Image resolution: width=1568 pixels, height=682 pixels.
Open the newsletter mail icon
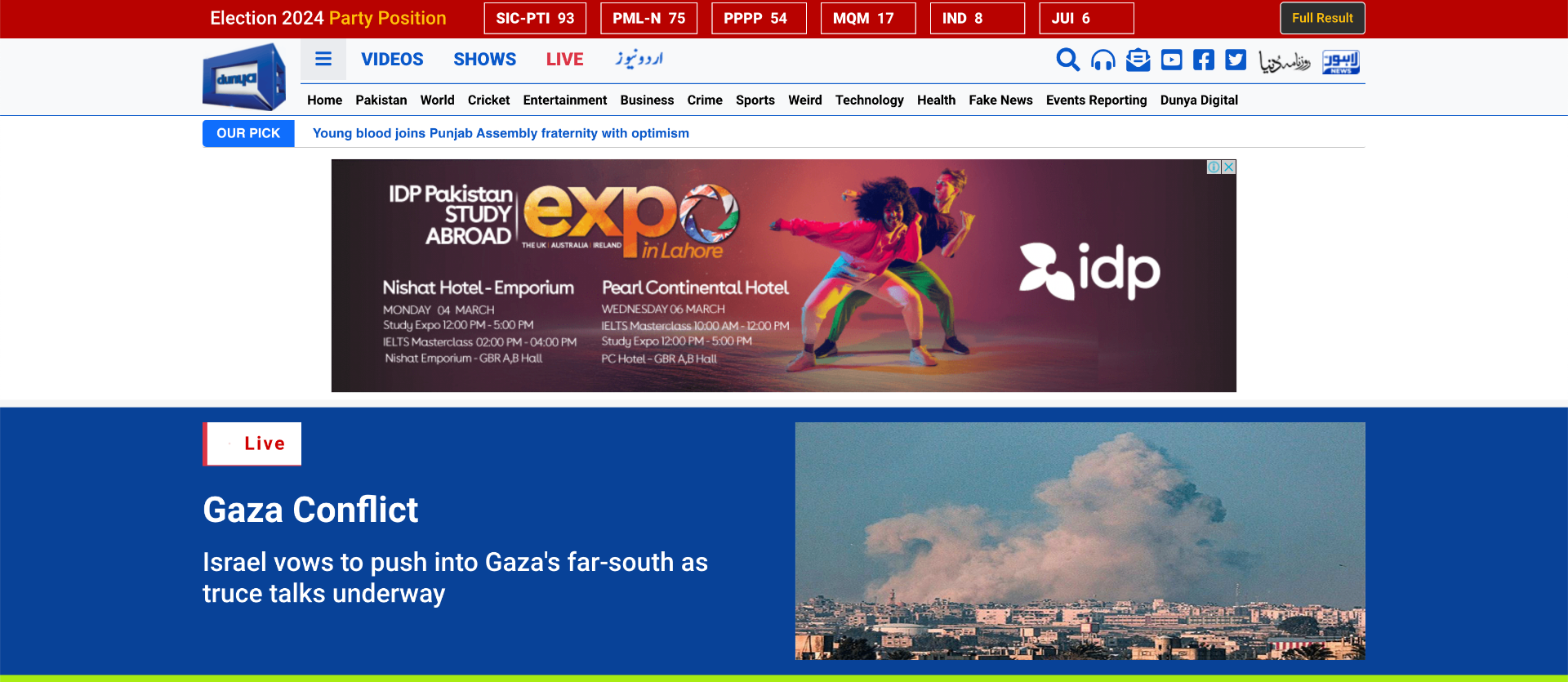click(x=1138, y=60)
